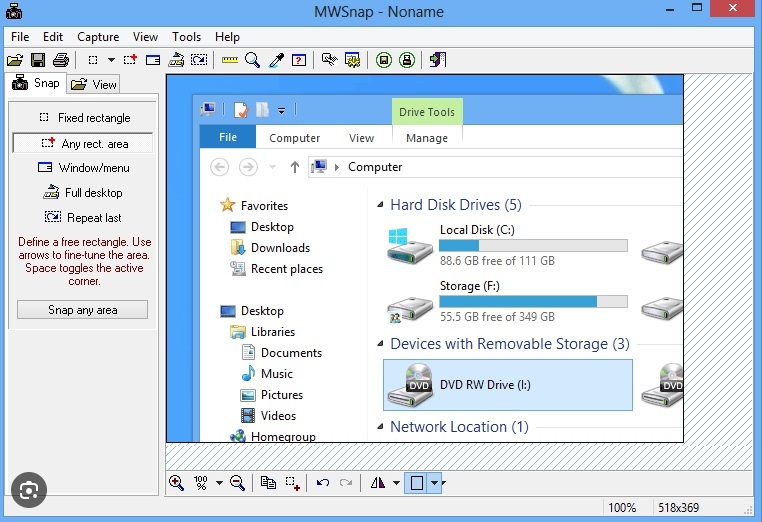This screenshot has height=522, width=762.
Task: Click the back arrow in the captured Explorer image
Action: (x=220, y=167)
